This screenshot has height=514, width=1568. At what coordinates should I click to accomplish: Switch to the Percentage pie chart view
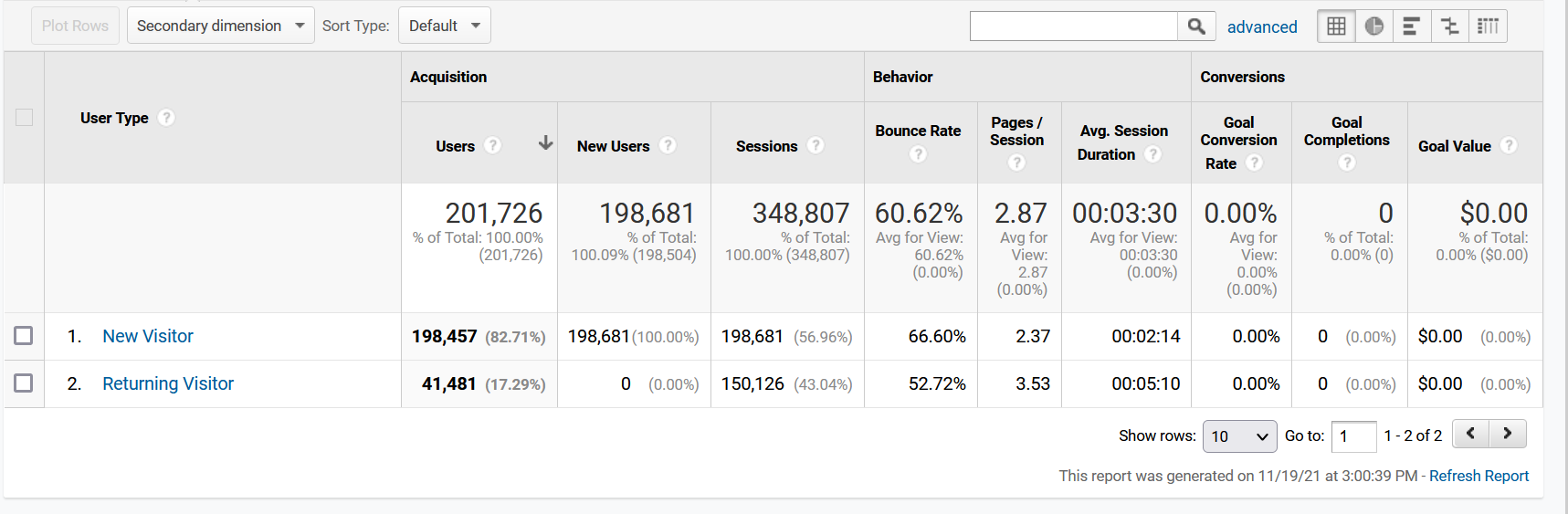[x=1373, y=26]
